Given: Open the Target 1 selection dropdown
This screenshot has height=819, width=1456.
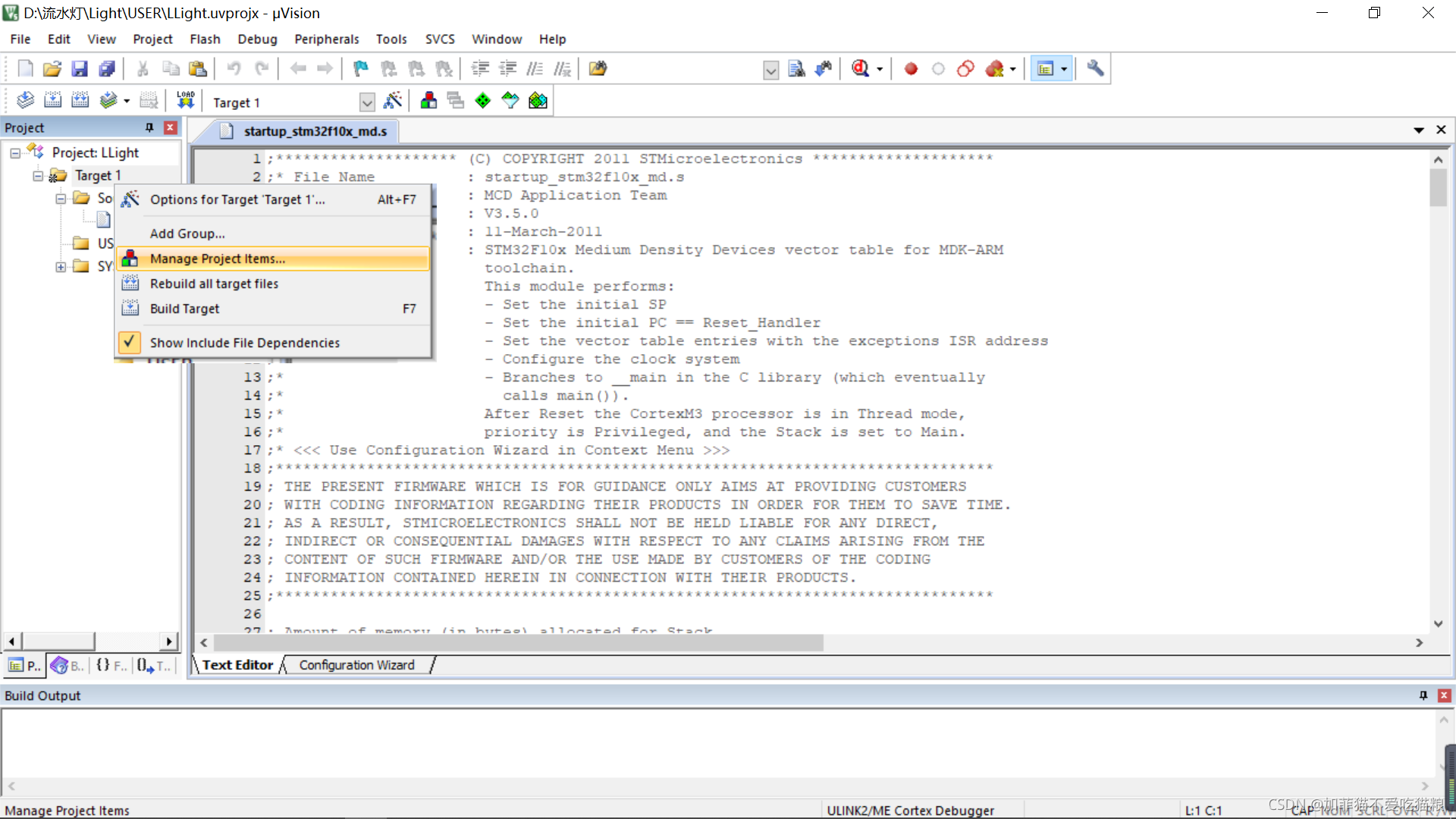Looking at the screenshot, I should point(367,102).
